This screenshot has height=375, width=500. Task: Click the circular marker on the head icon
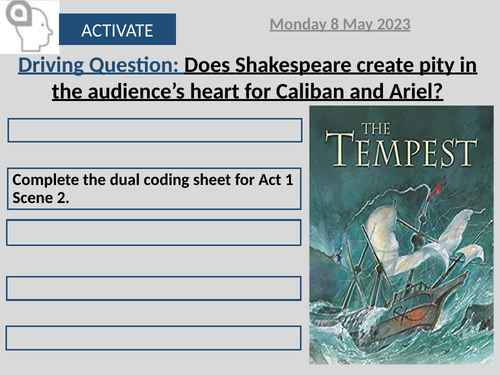19,13
